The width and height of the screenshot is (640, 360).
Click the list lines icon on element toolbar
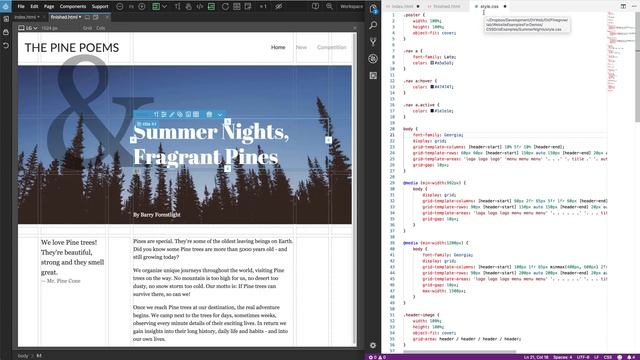pos(164,115)
